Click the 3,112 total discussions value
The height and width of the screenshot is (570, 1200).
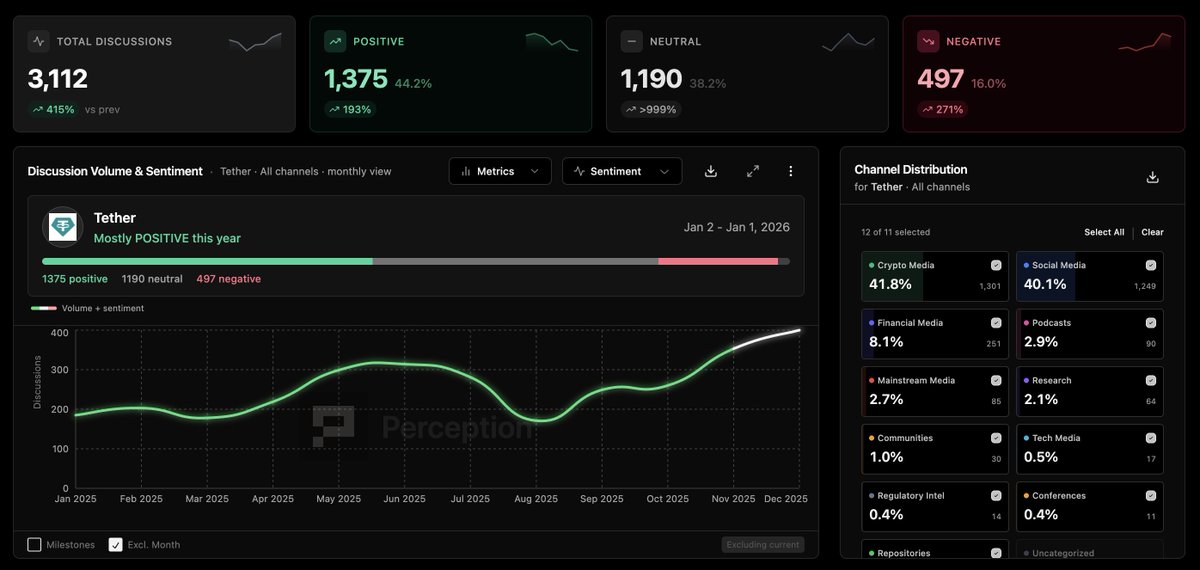coord(58,79)
